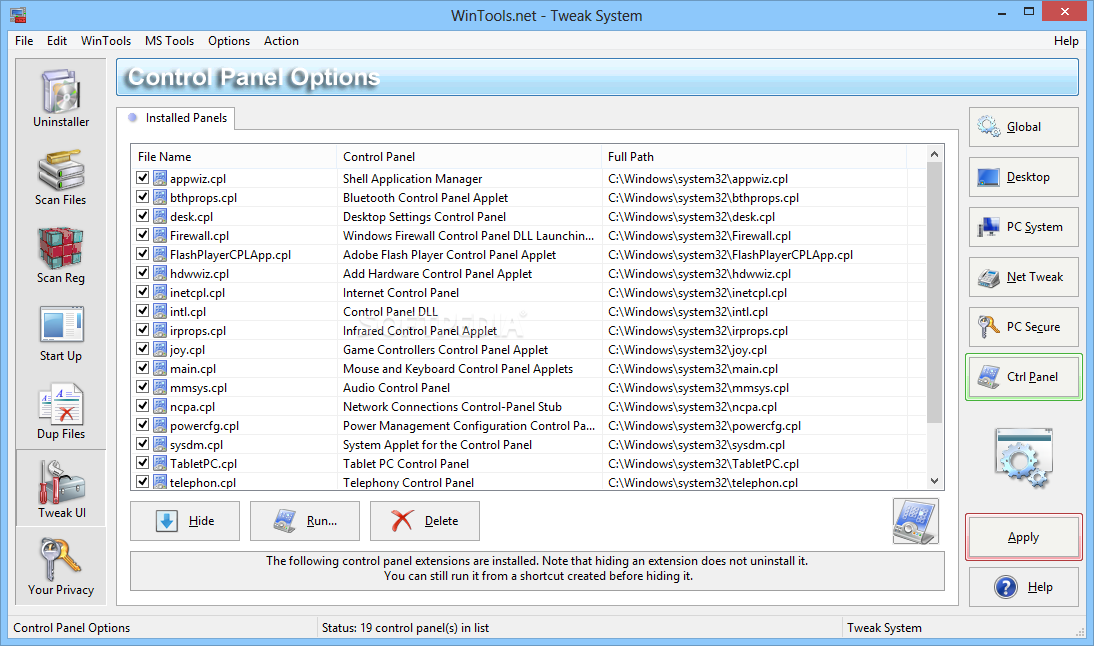Viewport: 1094px width, 646px height.
Task: Click the Help button below Apply
Action: click(x=1024, y=587)
